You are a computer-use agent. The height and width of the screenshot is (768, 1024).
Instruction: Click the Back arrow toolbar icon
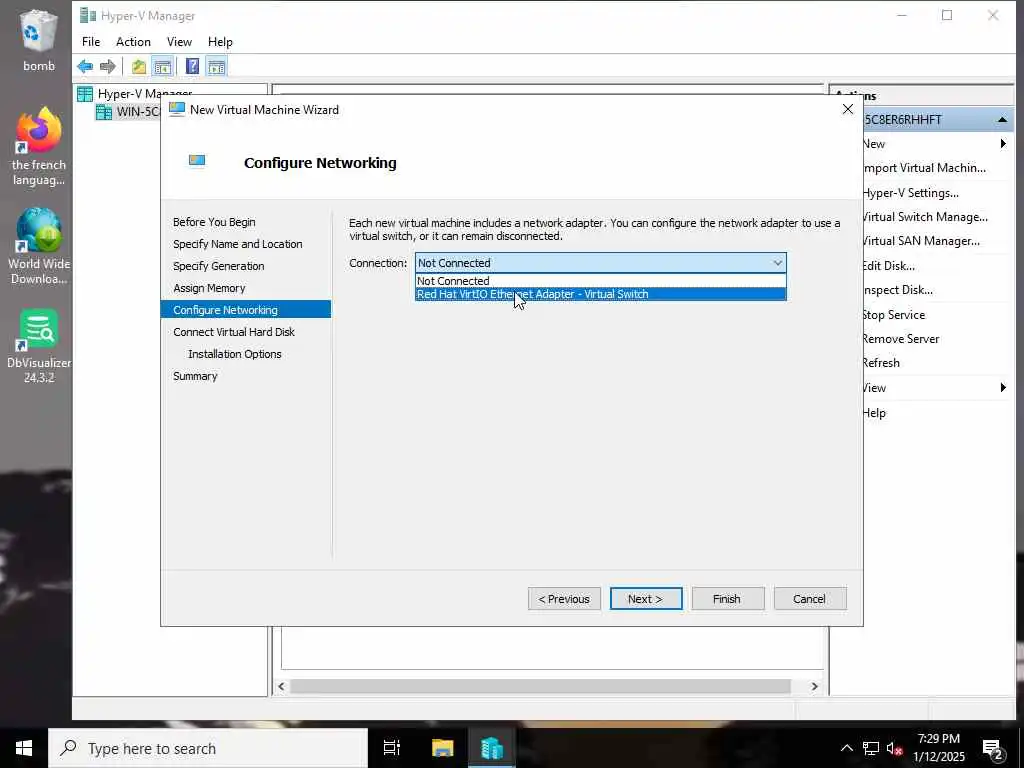tap(85, 66)
